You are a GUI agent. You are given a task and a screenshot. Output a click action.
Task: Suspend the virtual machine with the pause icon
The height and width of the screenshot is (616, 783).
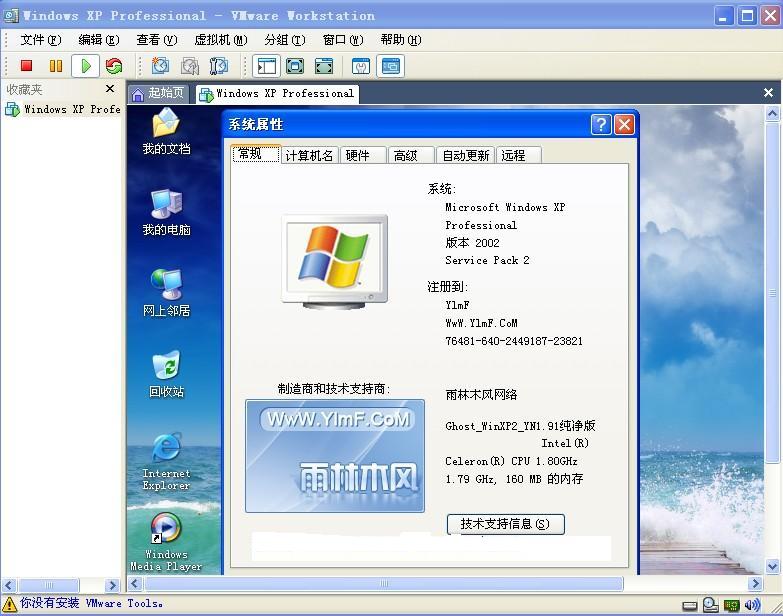[x=56, y=66]
